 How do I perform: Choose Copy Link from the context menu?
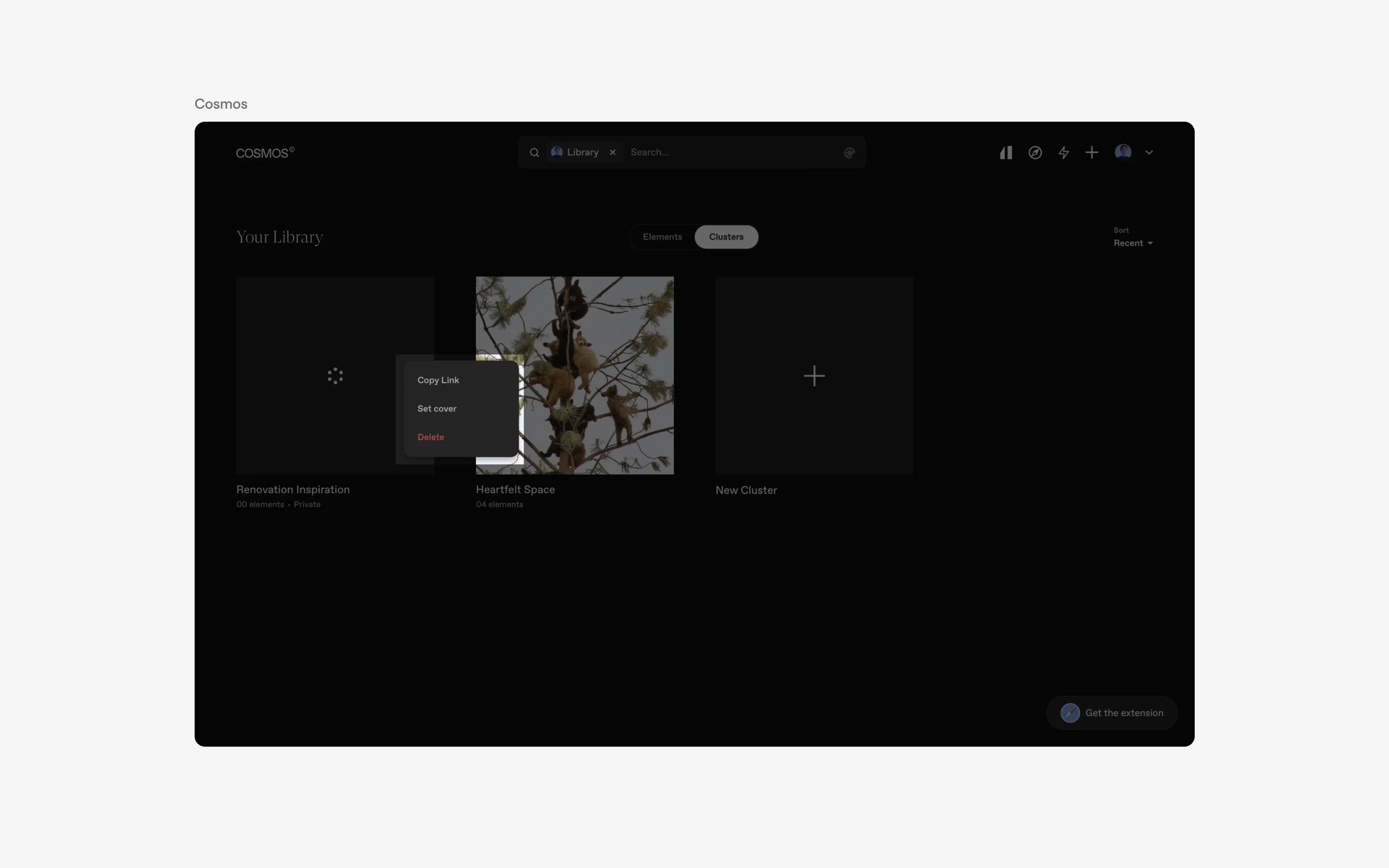pyautogui.click(x=438, y=379)
